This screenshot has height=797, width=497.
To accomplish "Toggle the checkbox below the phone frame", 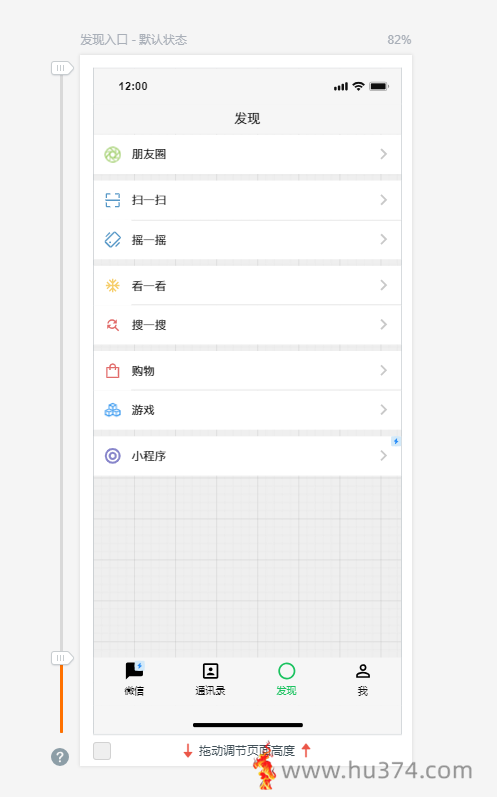I will click(x=102, y=751).
